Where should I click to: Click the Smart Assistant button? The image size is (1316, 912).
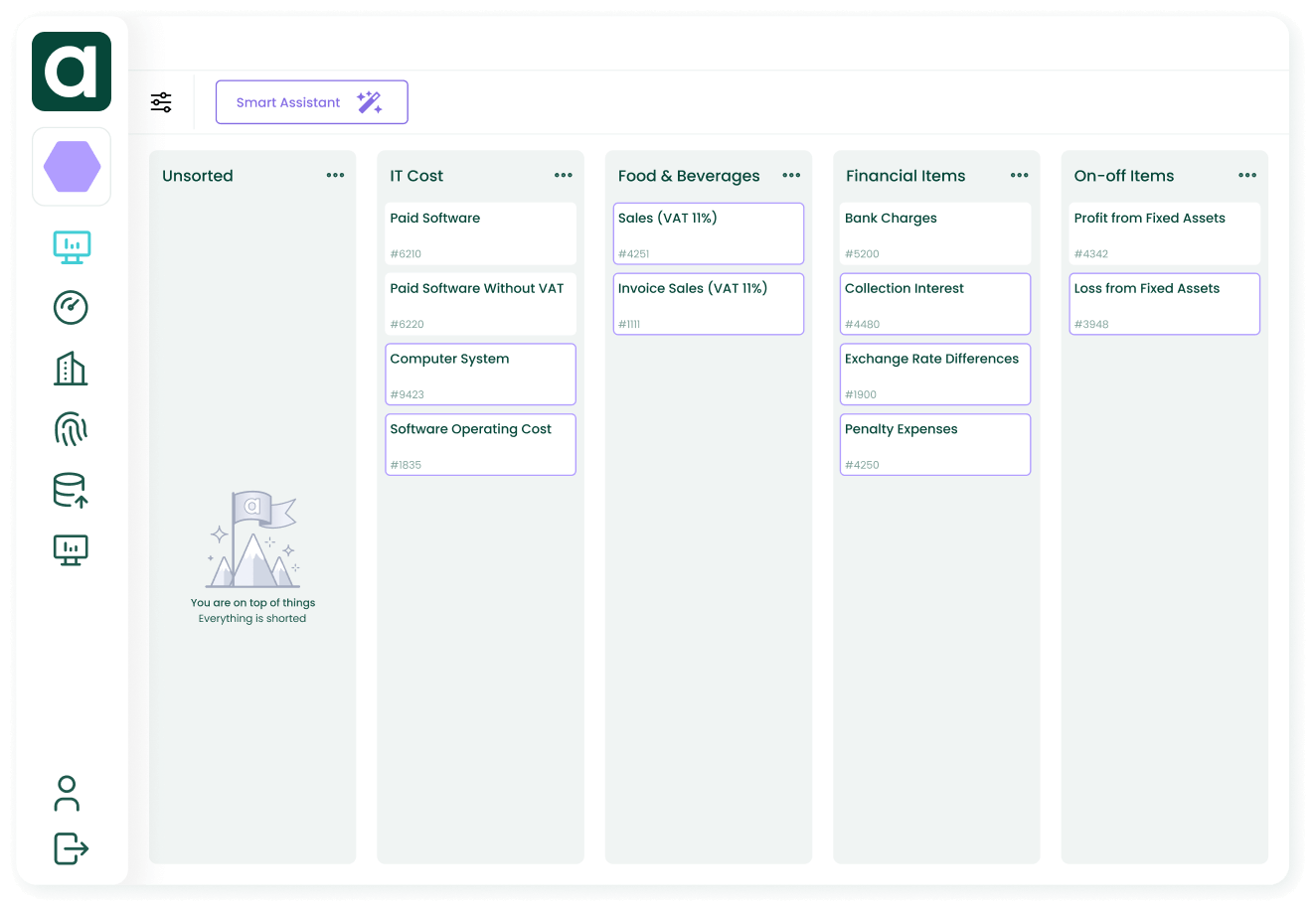(311, 102)
